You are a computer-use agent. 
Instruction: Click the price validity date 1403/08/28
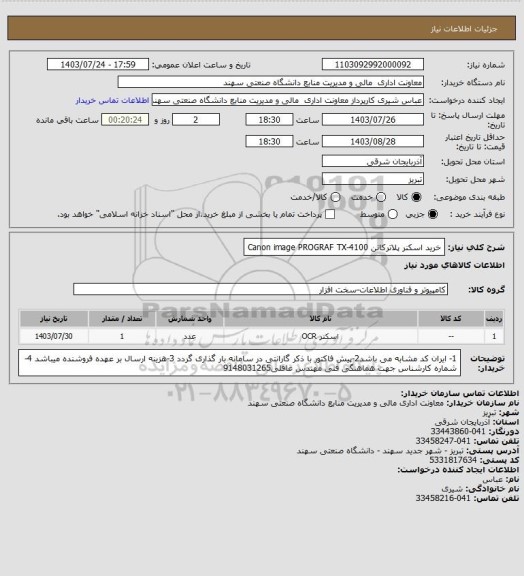tap(373, 141)
